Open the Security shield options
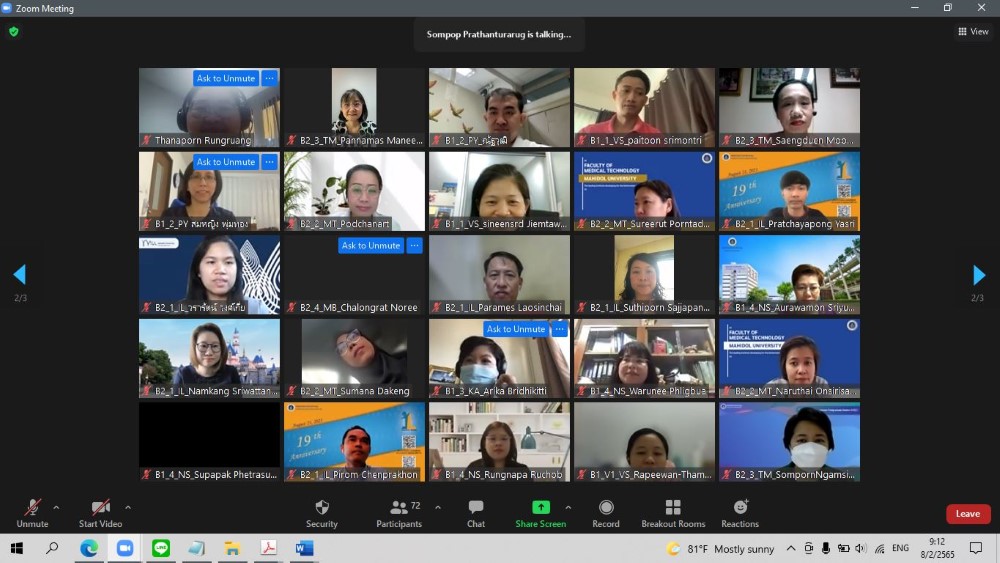This screenshot has width=1000, height=563. pos(321,512)
